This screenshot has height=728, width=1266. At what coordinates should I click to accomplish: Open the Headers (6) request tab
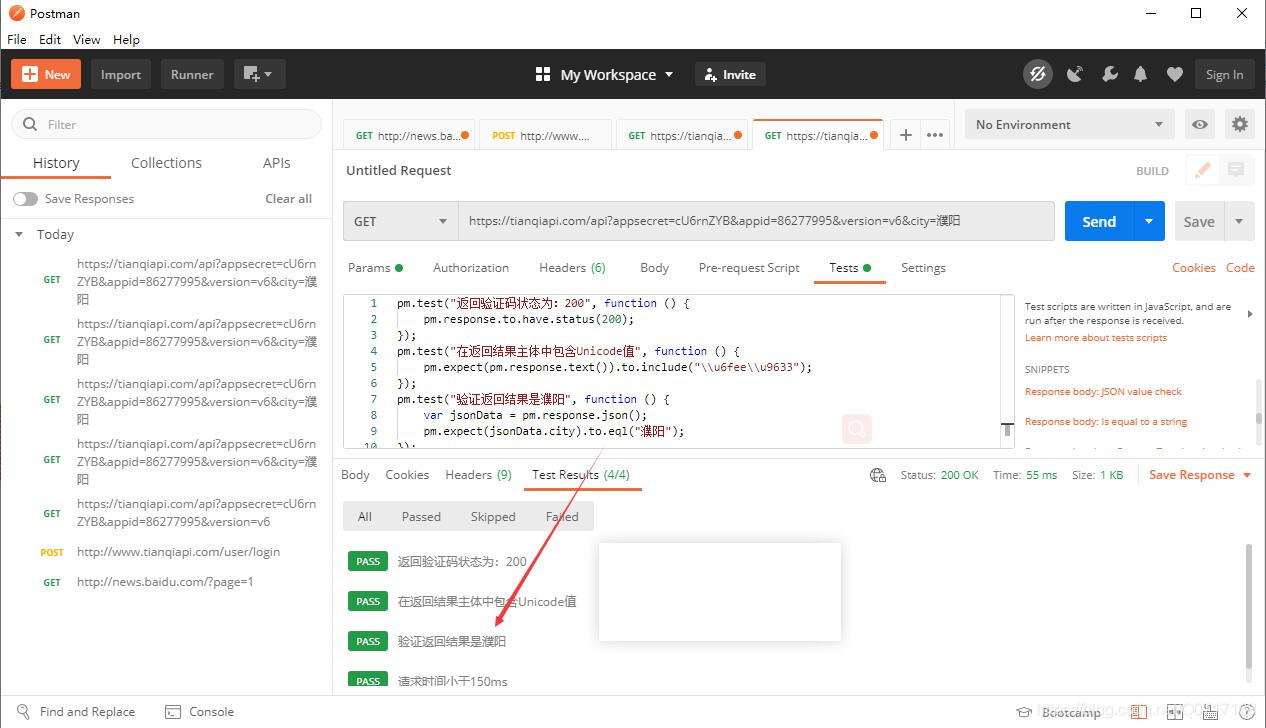(572, 268)
